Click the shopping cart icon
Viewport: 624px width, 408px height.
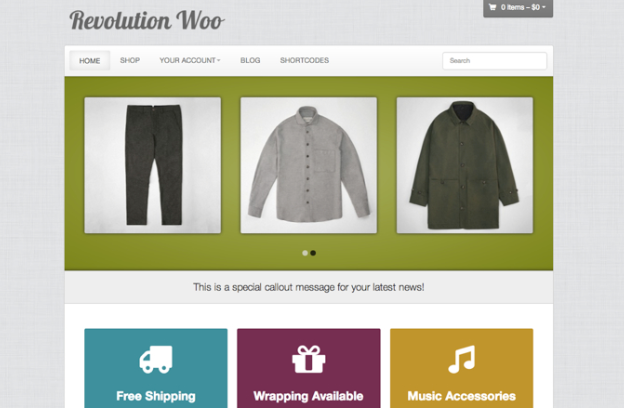[492, 7]
